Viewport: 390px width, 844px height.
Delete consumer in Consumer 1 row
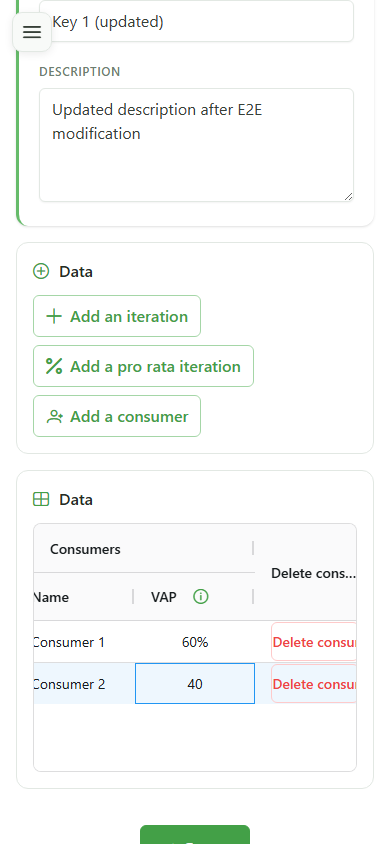pos(314,642)
